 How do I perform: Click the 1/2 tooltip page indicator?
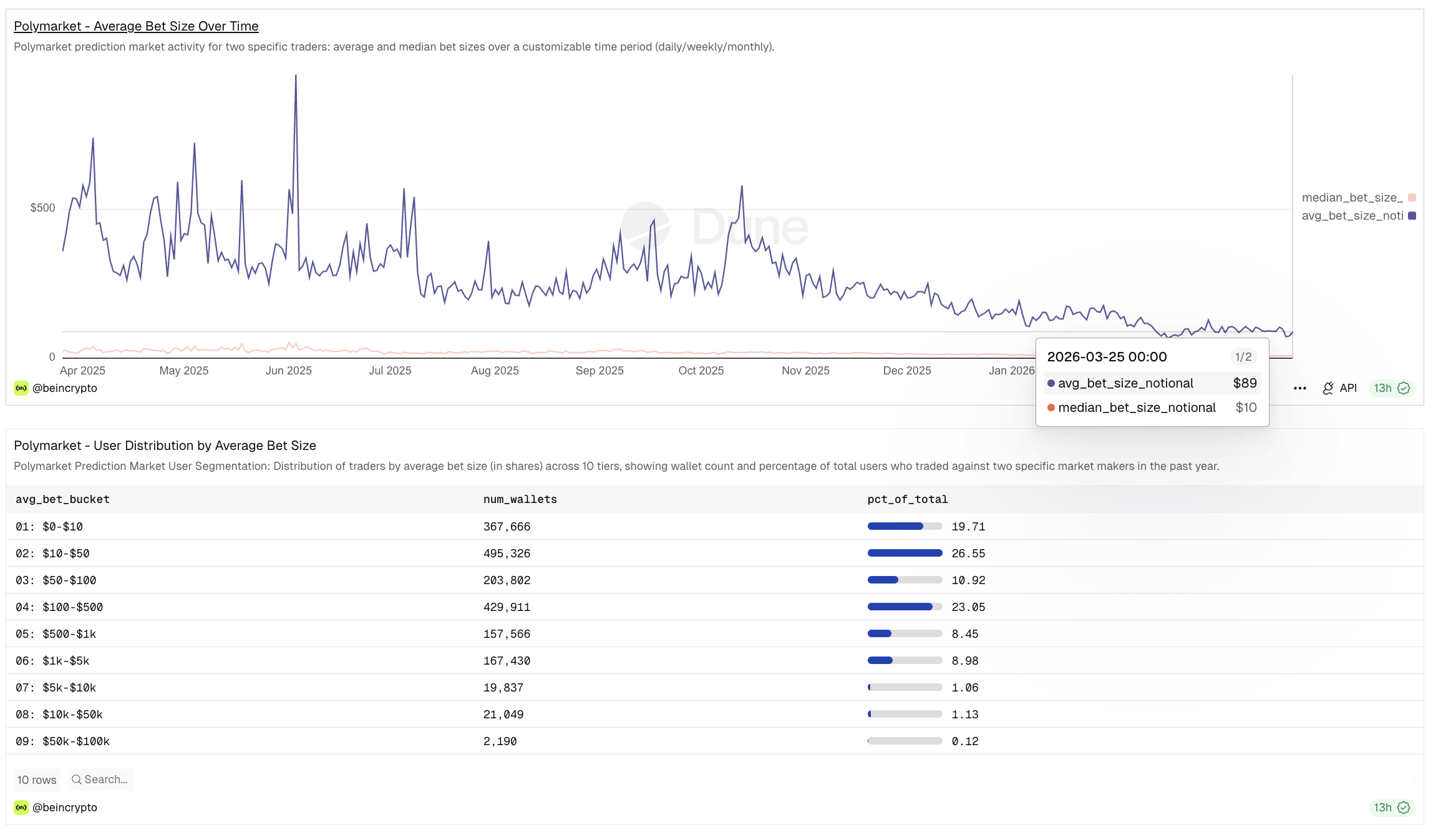pos(1243,357)
